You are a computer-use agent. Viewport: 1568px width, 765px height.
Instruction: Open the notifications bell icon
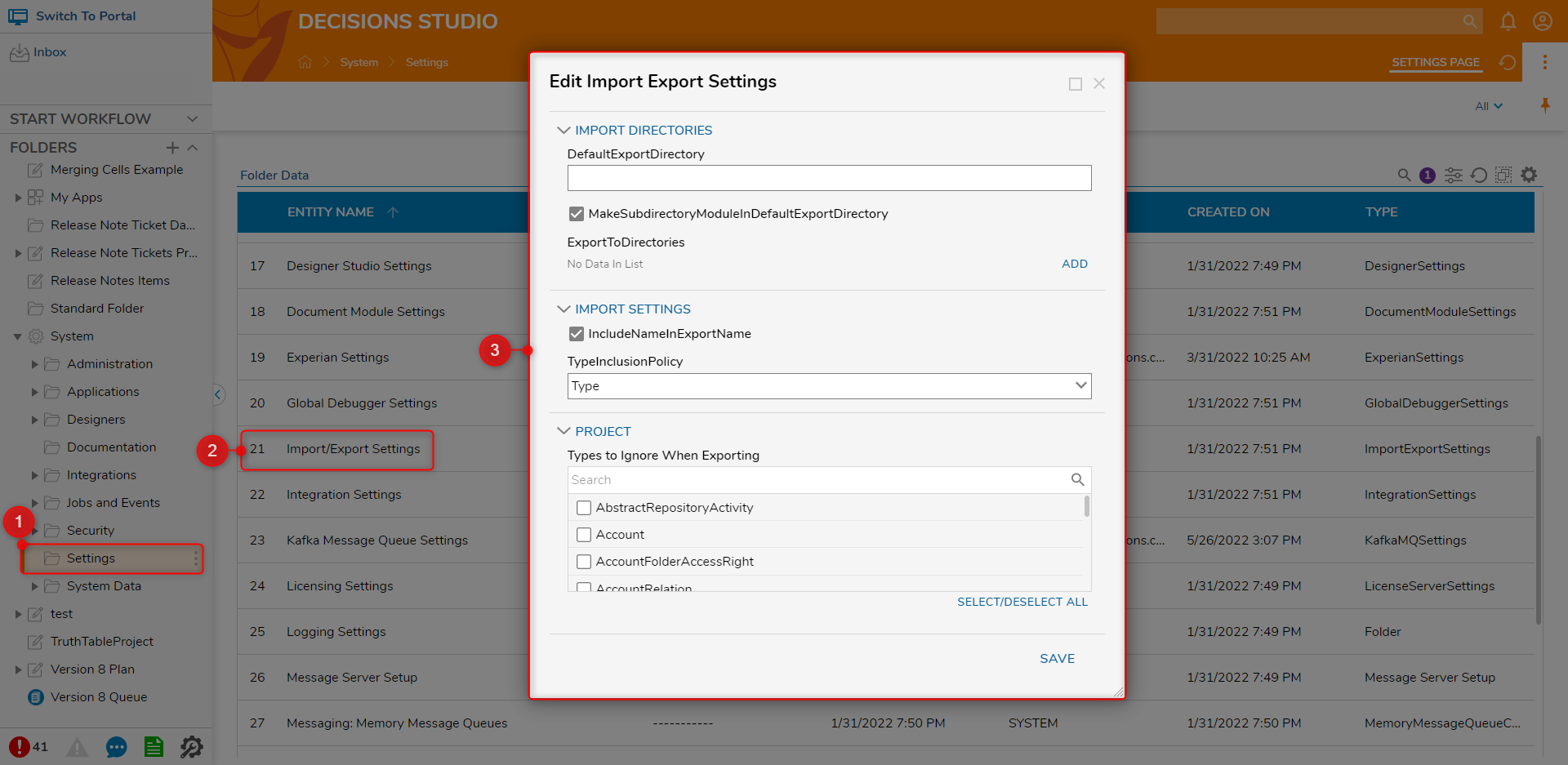(x=1508, y=21)
